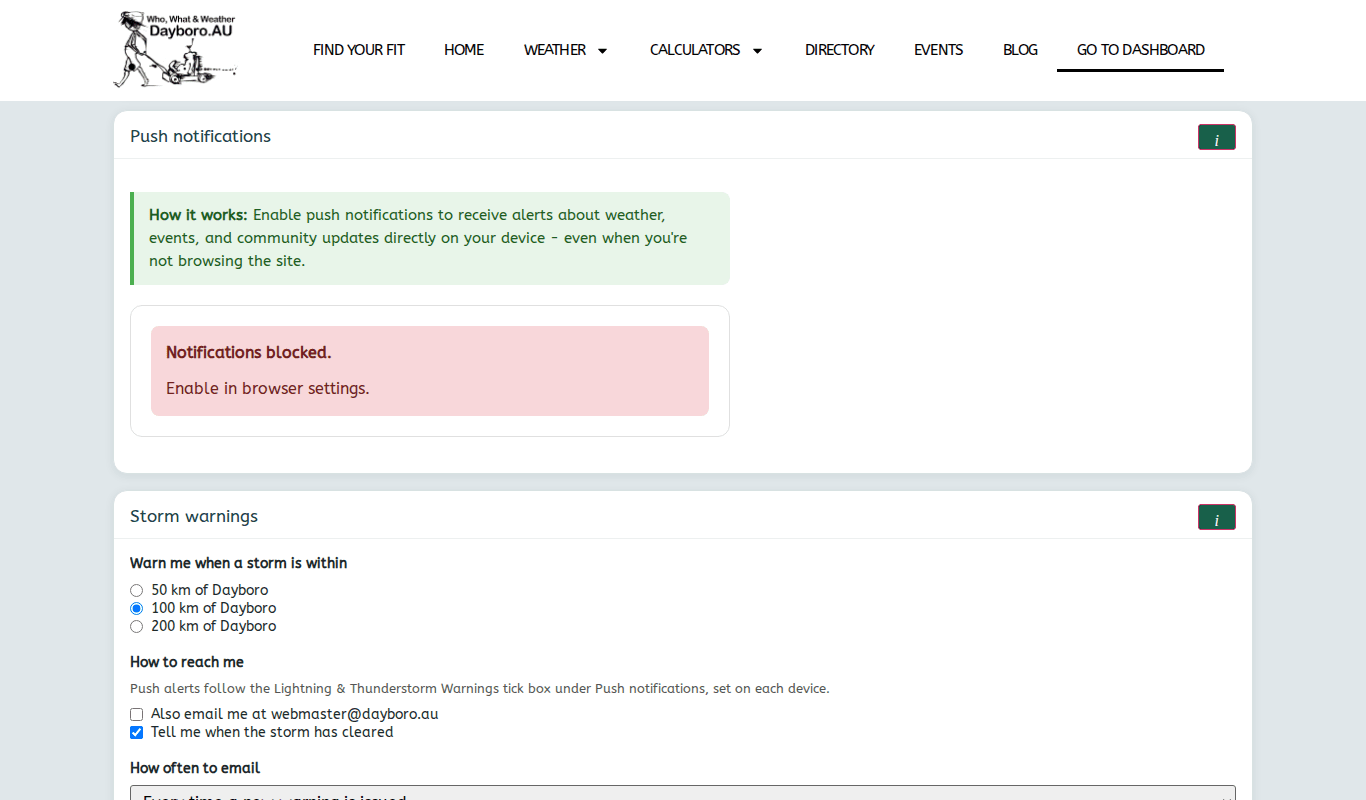Viewport: 1366px width, 800px height.
Task: Open the Directory menu item
Action: 840,50
